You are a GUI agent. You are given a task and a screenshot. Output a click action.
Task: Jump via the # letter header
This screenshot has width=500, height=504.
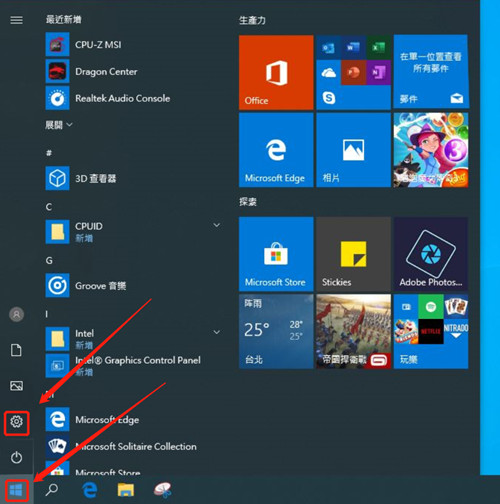pyautogui.click(x=49, y=153)
